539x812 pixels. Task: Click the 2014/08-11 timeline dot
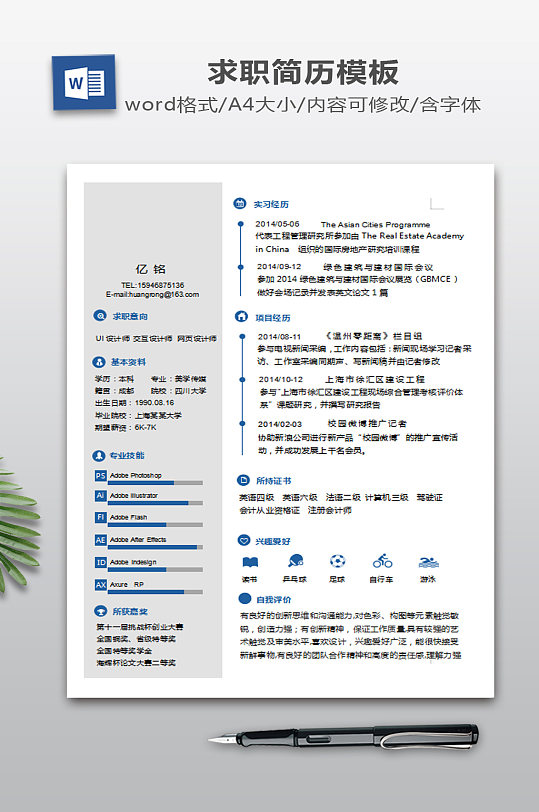[x=242, y=337]
